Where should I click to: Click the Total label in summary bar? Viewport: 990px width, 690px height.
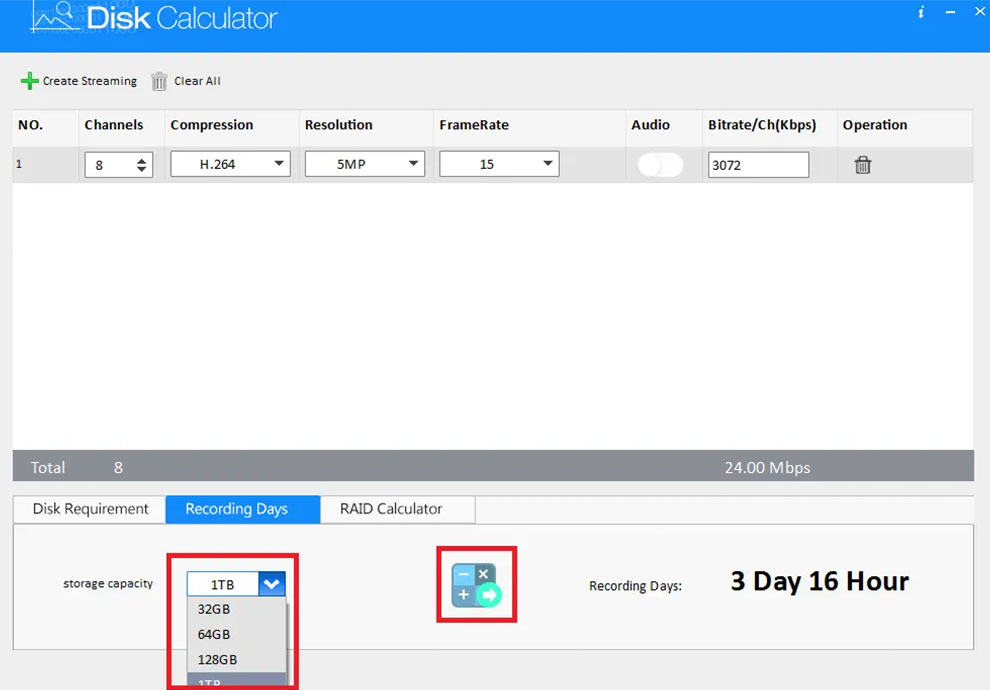[x=48, y=468]
